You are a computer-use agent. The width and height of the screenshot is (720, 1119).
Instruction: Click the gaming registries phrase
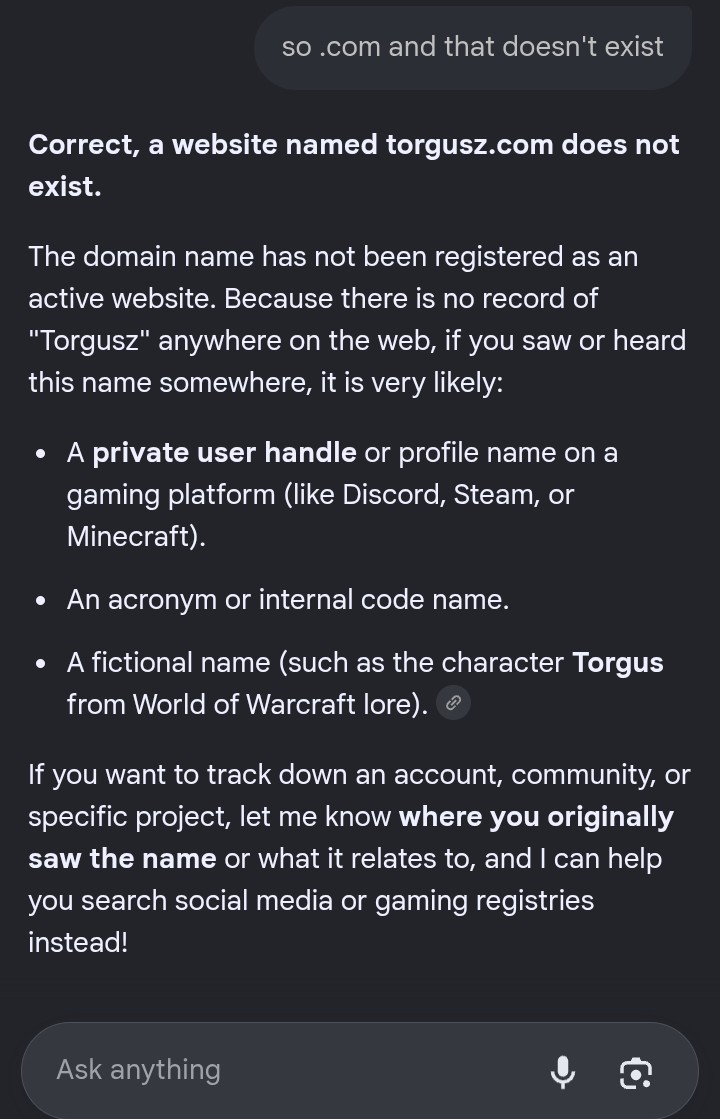pos(484,901)
